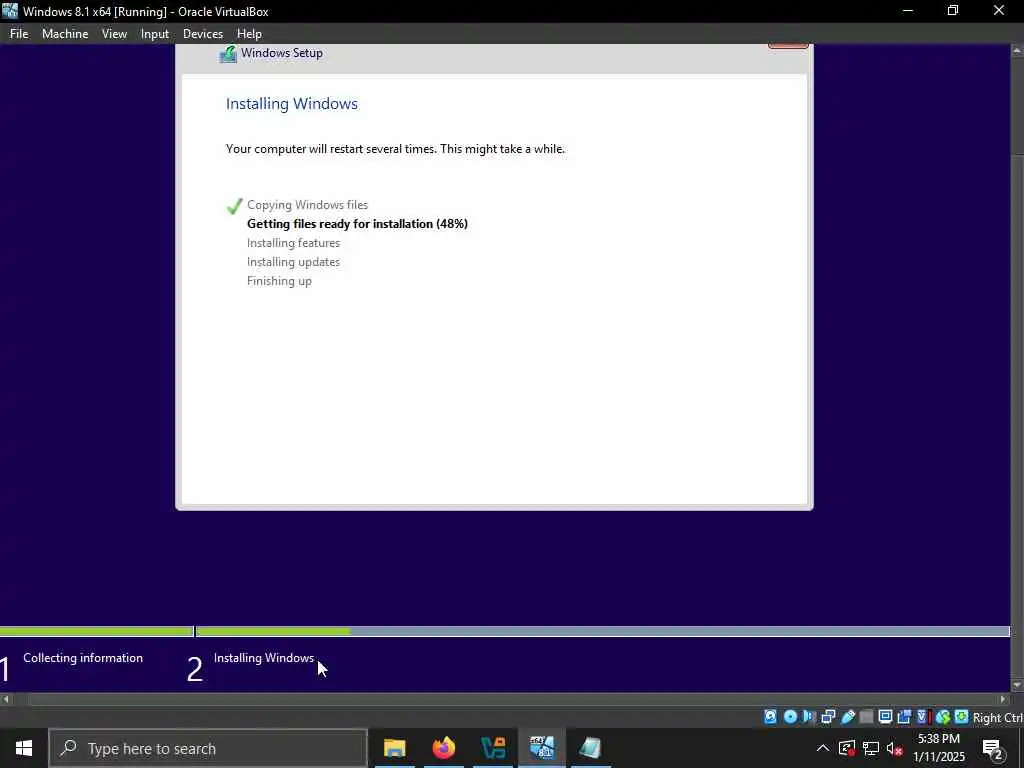Open the Input menu
This screenshot has width=1024, height=768.
click(x=155, y=33)
